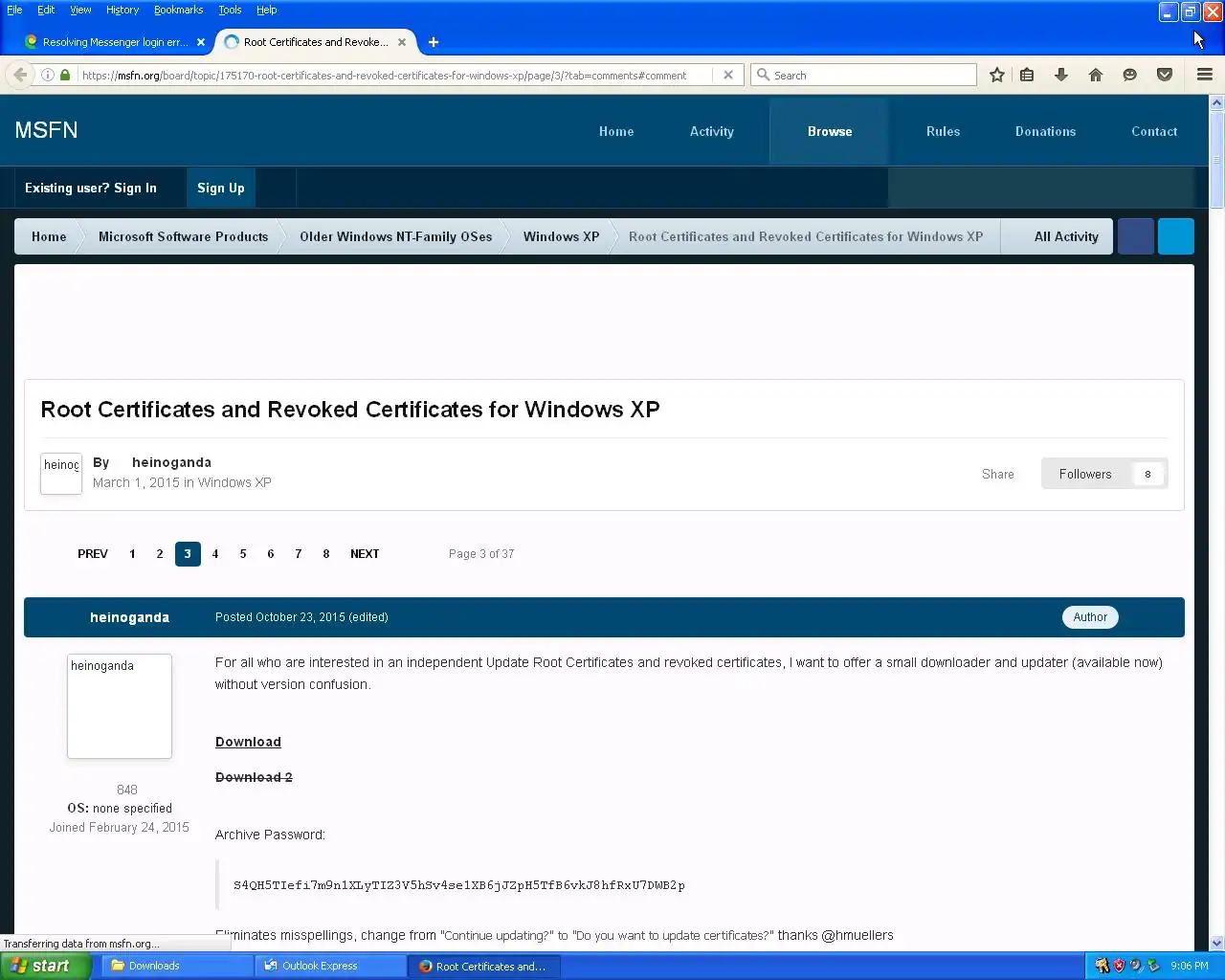Go to Firefox home page icon
The width and height of the screenshot is (1225, 980).
pos(1096,75)
